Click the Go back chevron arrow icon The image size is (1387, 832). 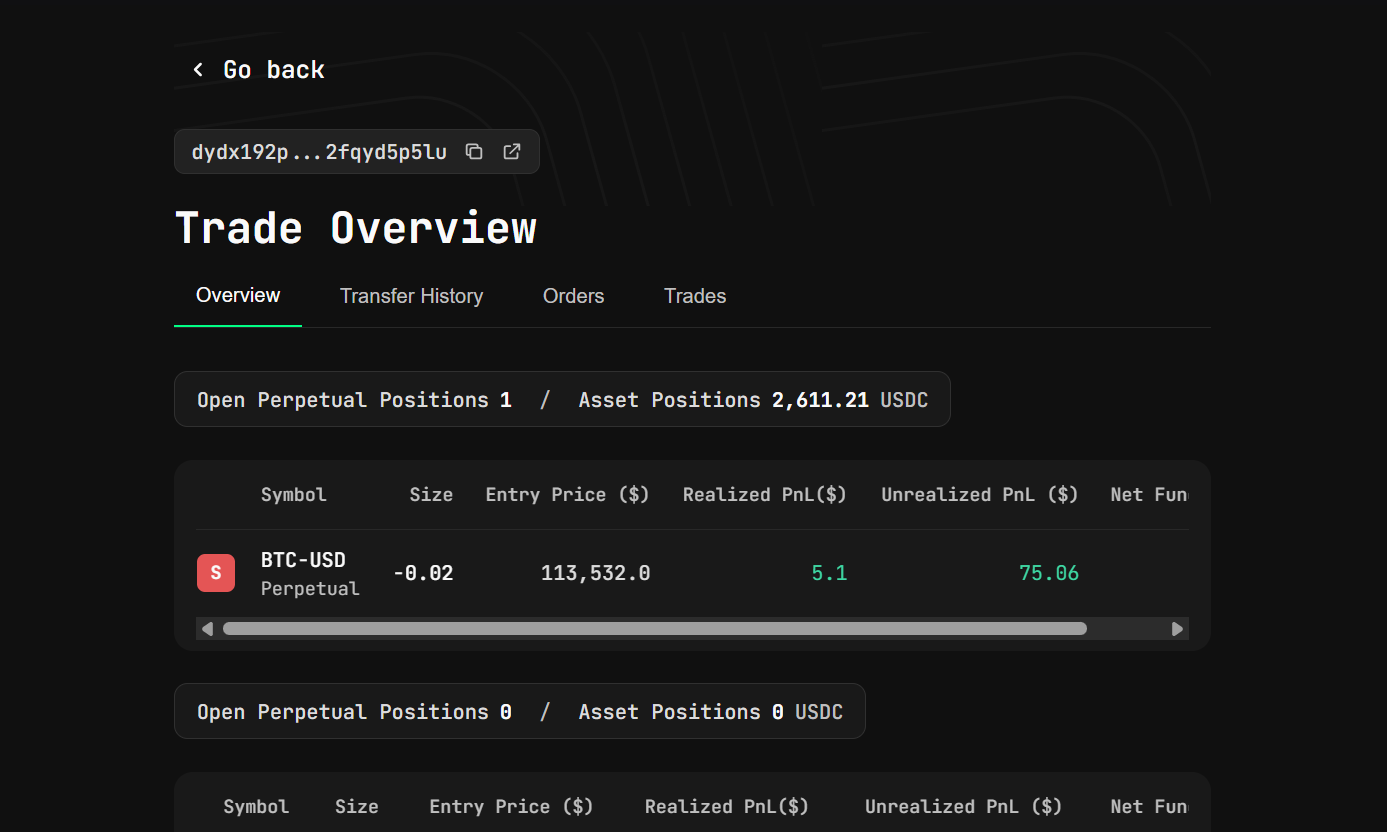[x=198, y=69]
